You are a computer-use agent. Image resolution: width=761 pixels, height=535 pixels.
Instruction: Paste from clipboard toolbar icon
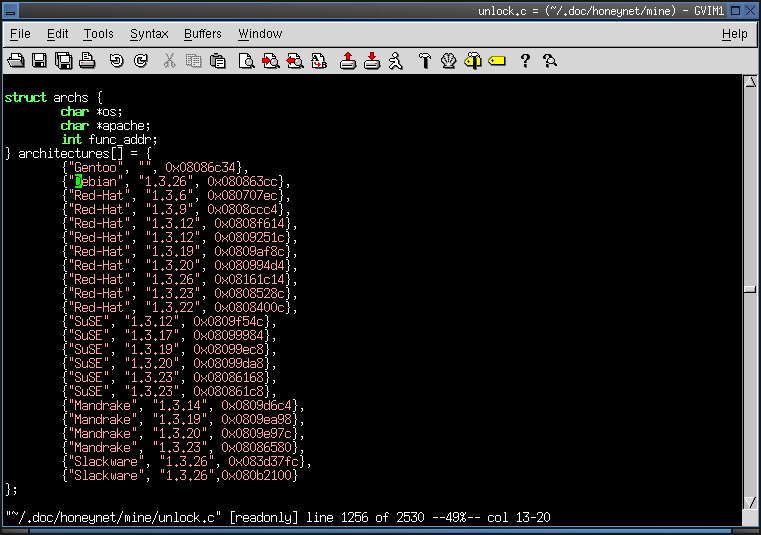[217, 61]
